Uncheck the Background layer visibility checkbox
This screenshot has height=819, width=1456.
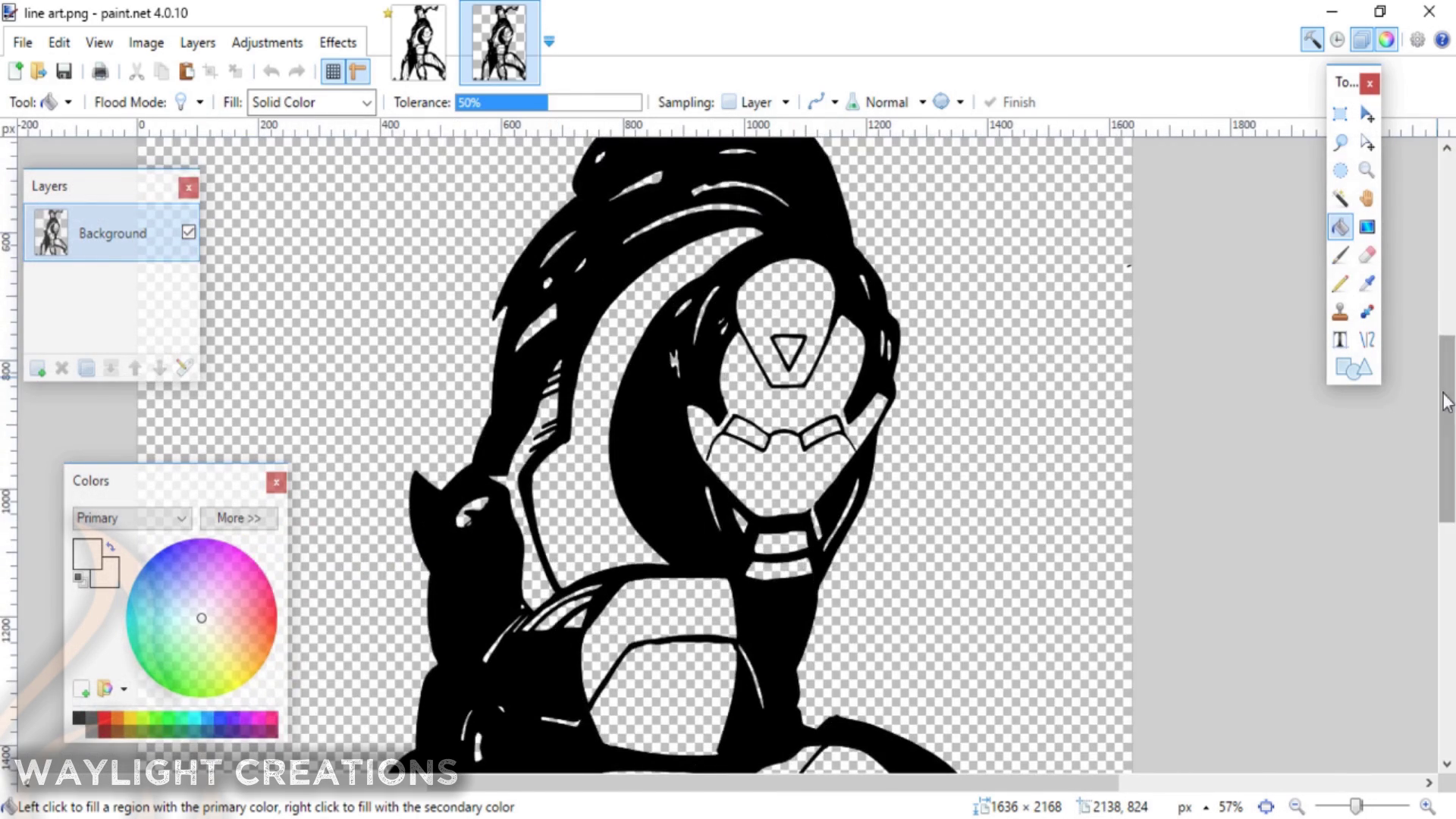tap(189, 232)
